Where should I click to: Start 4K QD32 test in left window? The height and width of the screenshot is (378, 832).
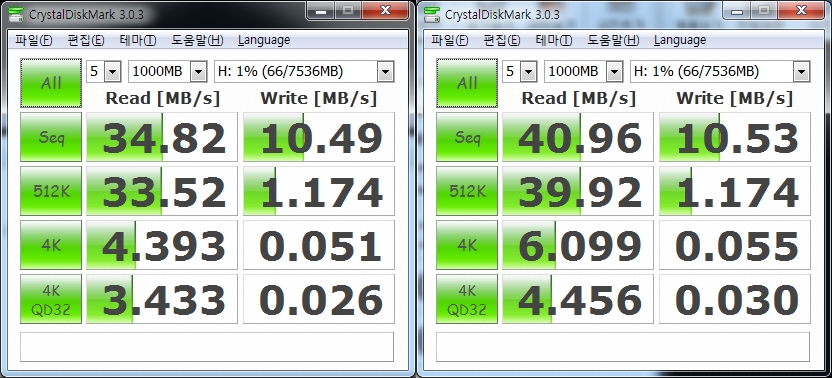tap(51, 299)
